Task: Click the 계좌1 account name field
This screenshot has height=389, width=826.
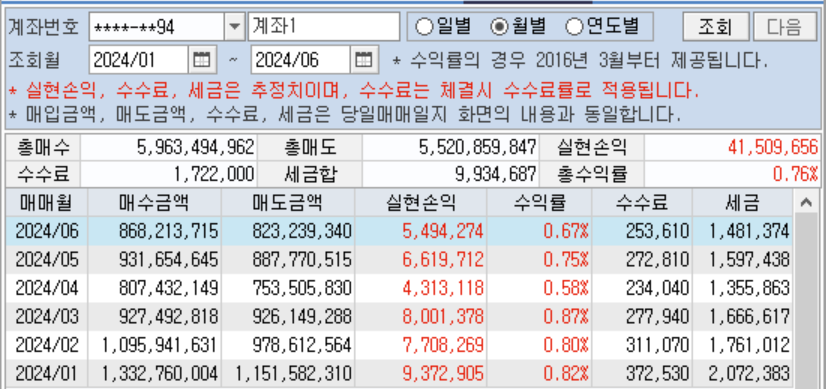Action: tap(324, 26)
